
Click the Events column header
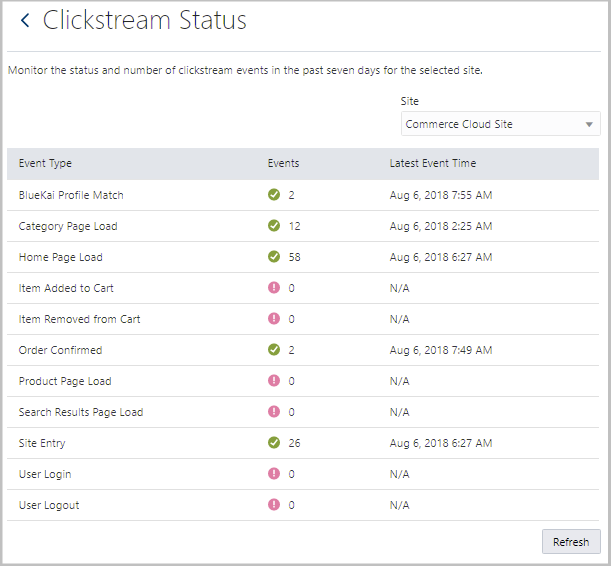click(x=283, y=163)
